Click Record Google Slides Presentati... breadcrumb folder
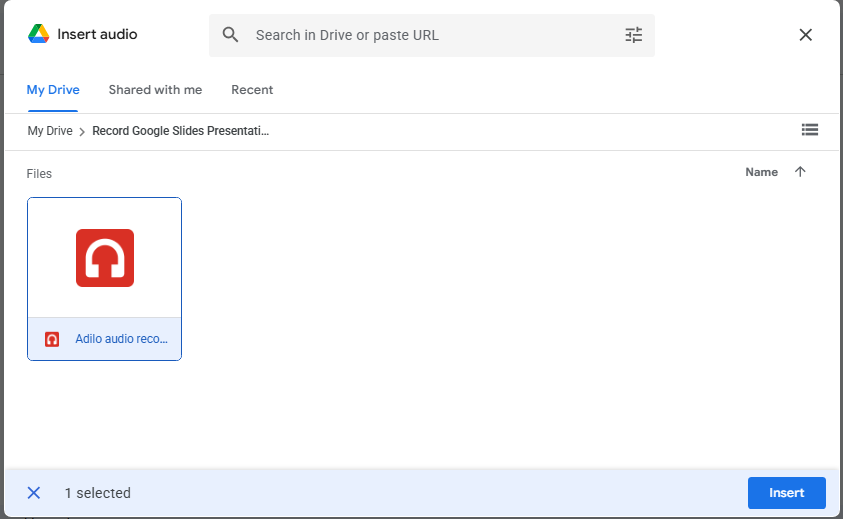The image size is (843, 519). [x=180, y=131]
